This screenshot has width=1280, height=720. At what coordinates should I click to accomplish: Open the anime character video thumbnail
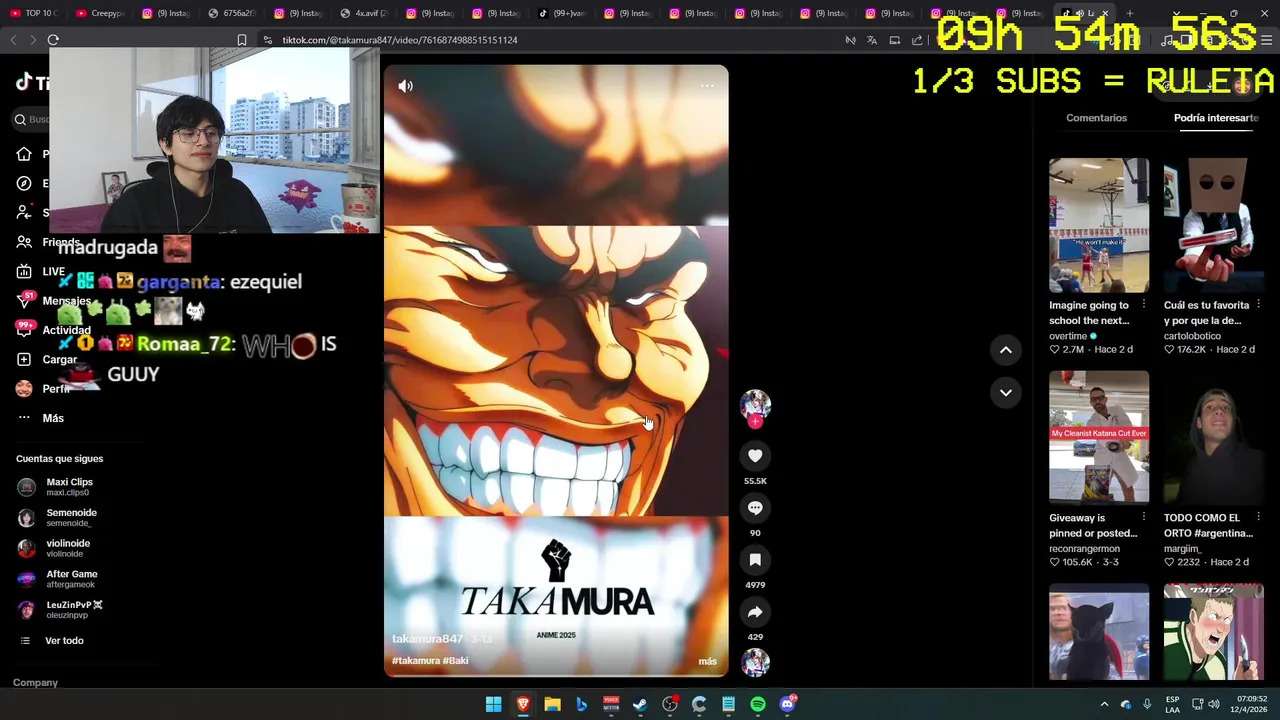click(x=1213, y=633)
